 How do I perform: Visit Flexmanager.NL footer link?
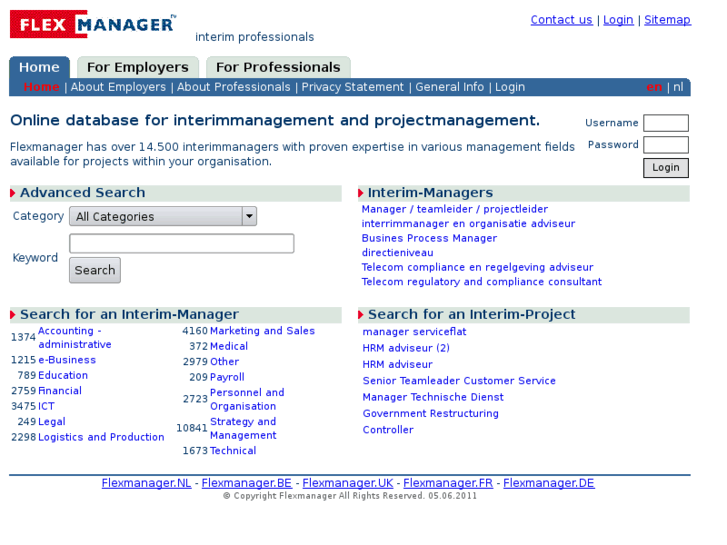click(147, 483)
